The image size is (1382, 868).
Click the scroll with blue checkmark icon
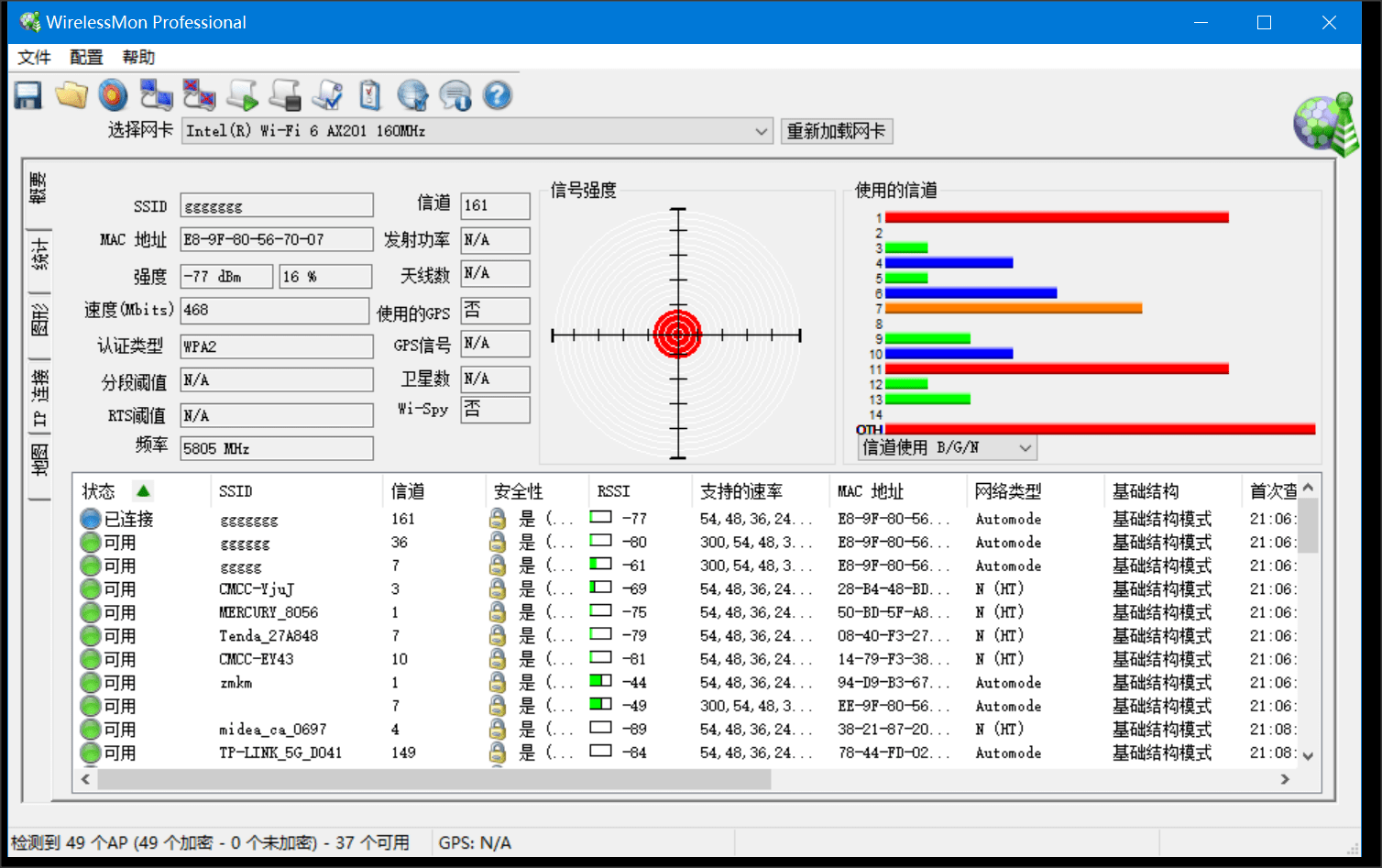pos(328,95)
